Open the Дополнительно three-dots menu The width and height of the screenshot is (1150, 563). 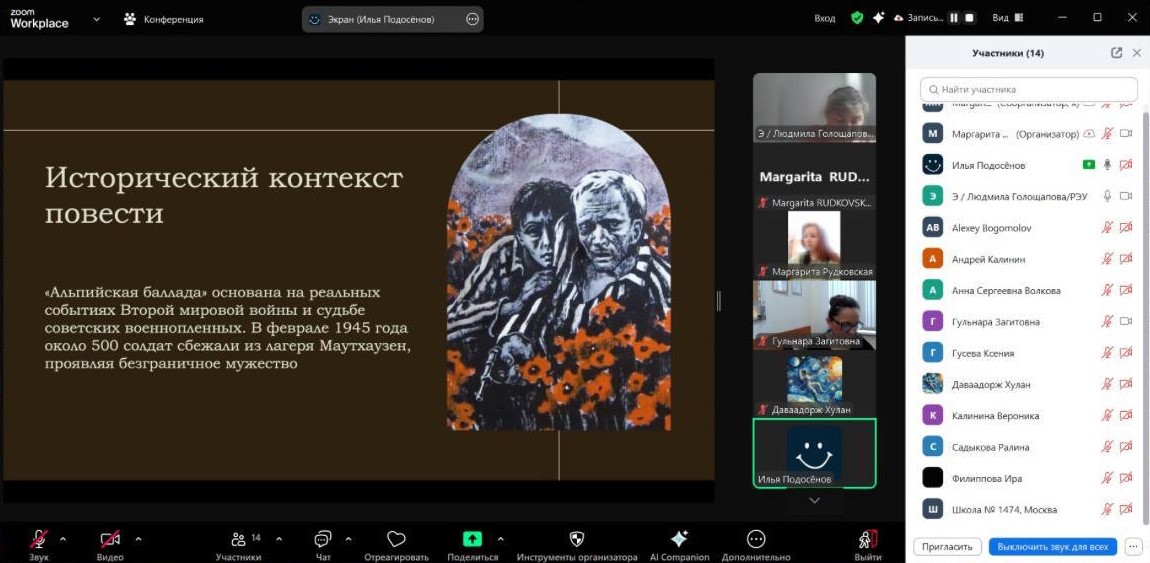756,540
